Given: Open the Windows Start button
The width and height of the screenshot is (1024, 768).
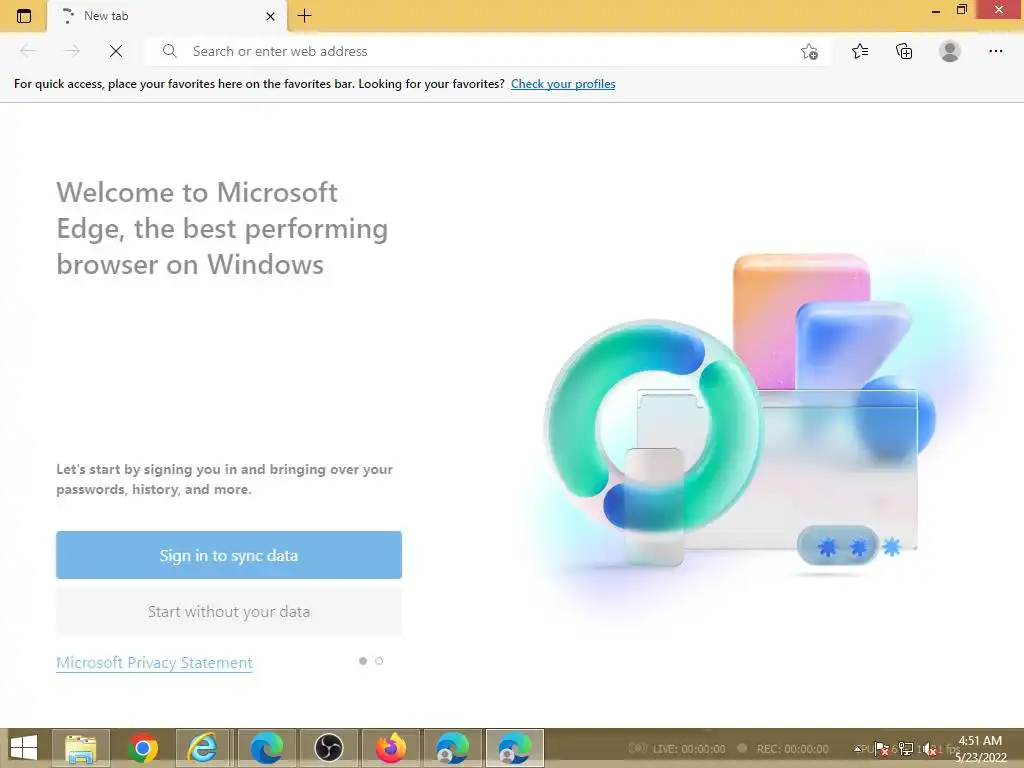Looking at the screenshot, I should 24,748.
